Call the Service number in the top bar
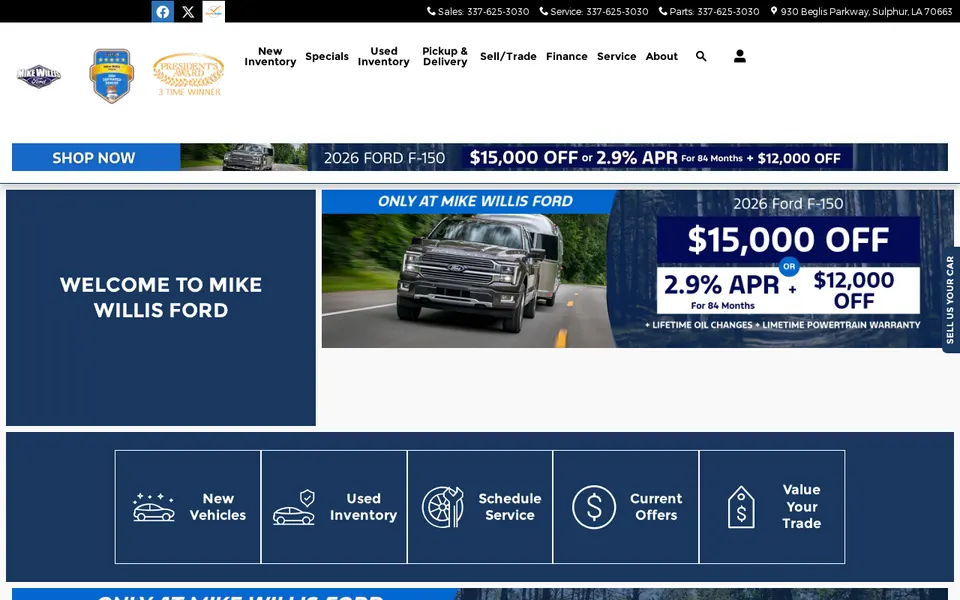The width and height of the screenshot is (960, 600). pos(617,11)
